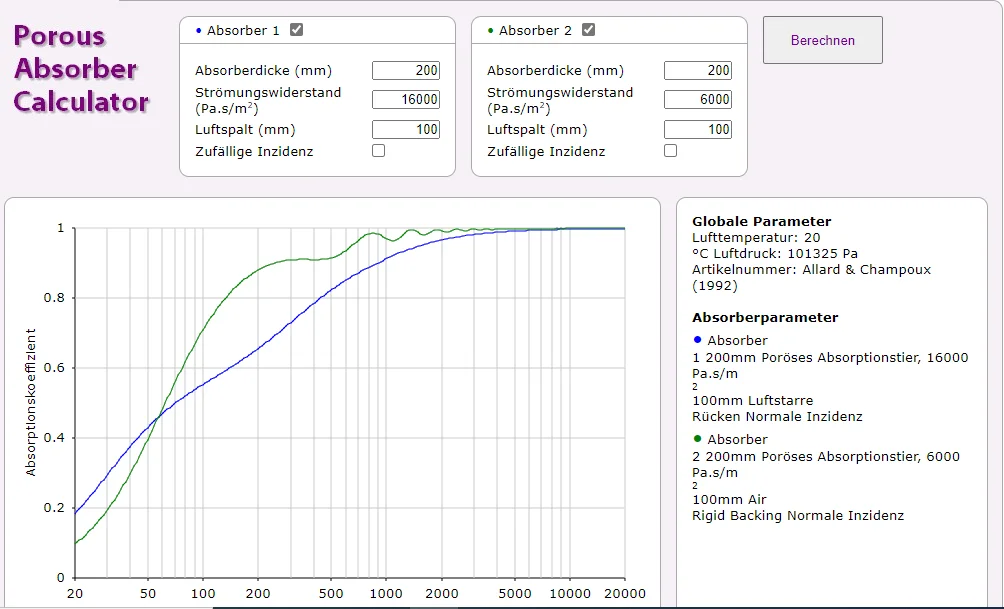
Task: Click the green Absorber legend dot in parameters
Action: tap(698, 439)
